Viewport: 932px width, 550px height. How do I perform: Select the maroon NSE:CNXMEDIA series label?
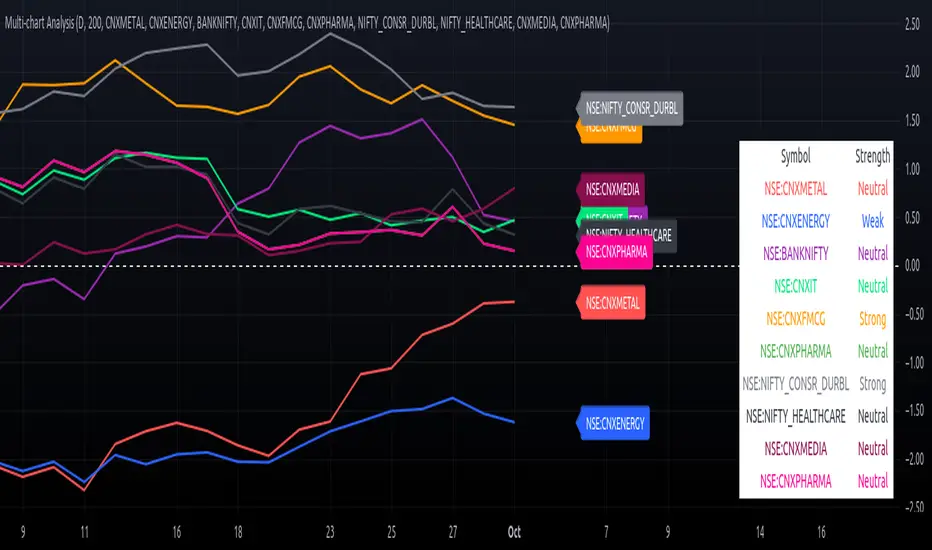(613, 187)
